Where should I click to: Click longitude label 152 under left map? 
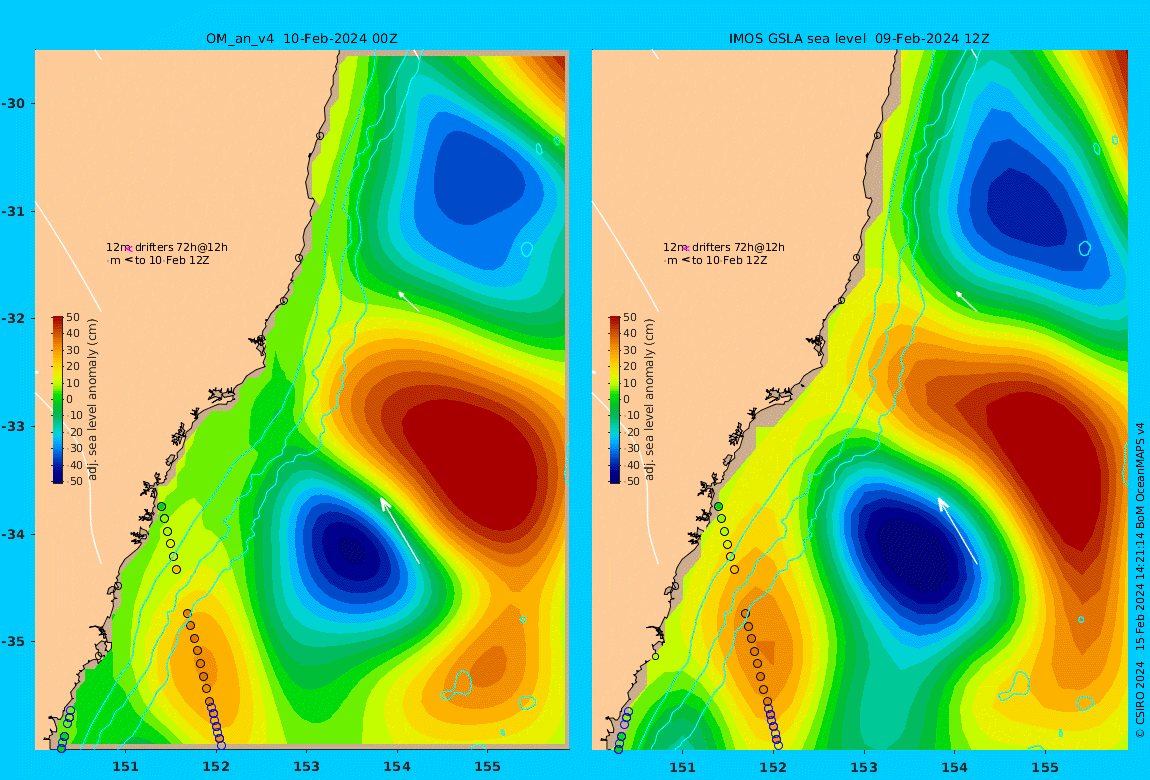click(x=216, y=767)
